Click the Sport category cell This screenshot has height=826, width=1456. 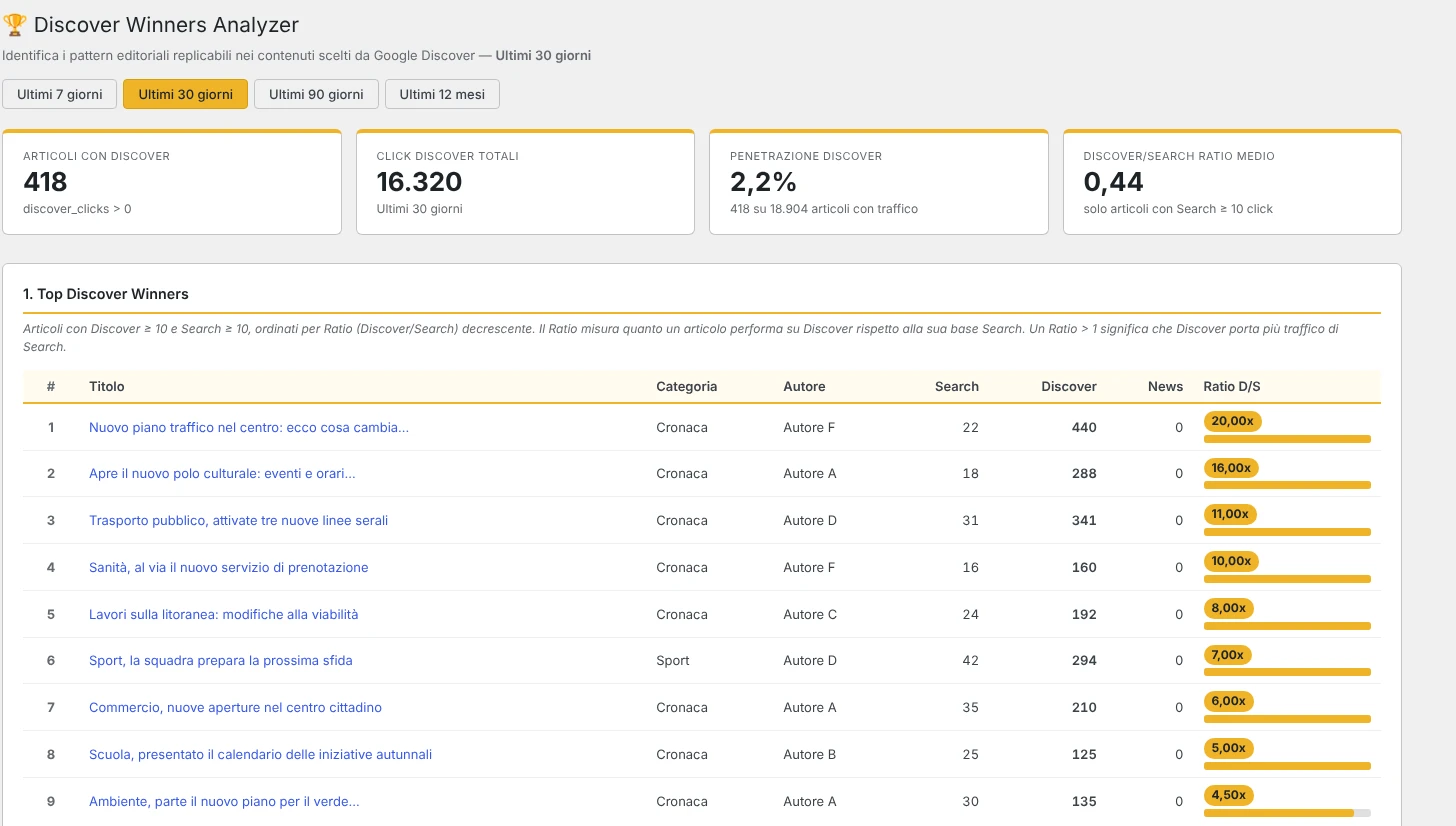point(673,660)
